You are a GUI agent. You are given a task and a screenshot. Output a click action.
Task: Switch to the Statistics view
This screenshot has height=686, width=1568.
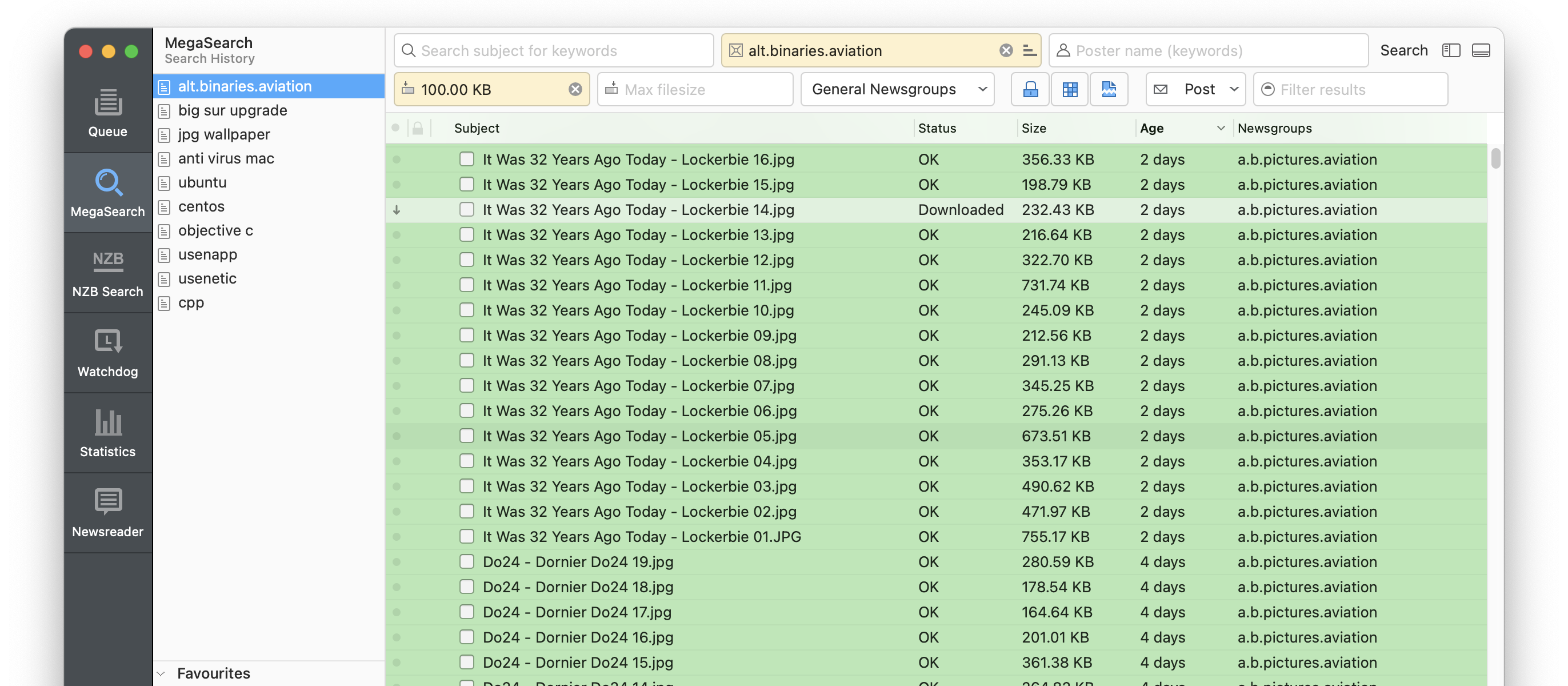(108, 433)
